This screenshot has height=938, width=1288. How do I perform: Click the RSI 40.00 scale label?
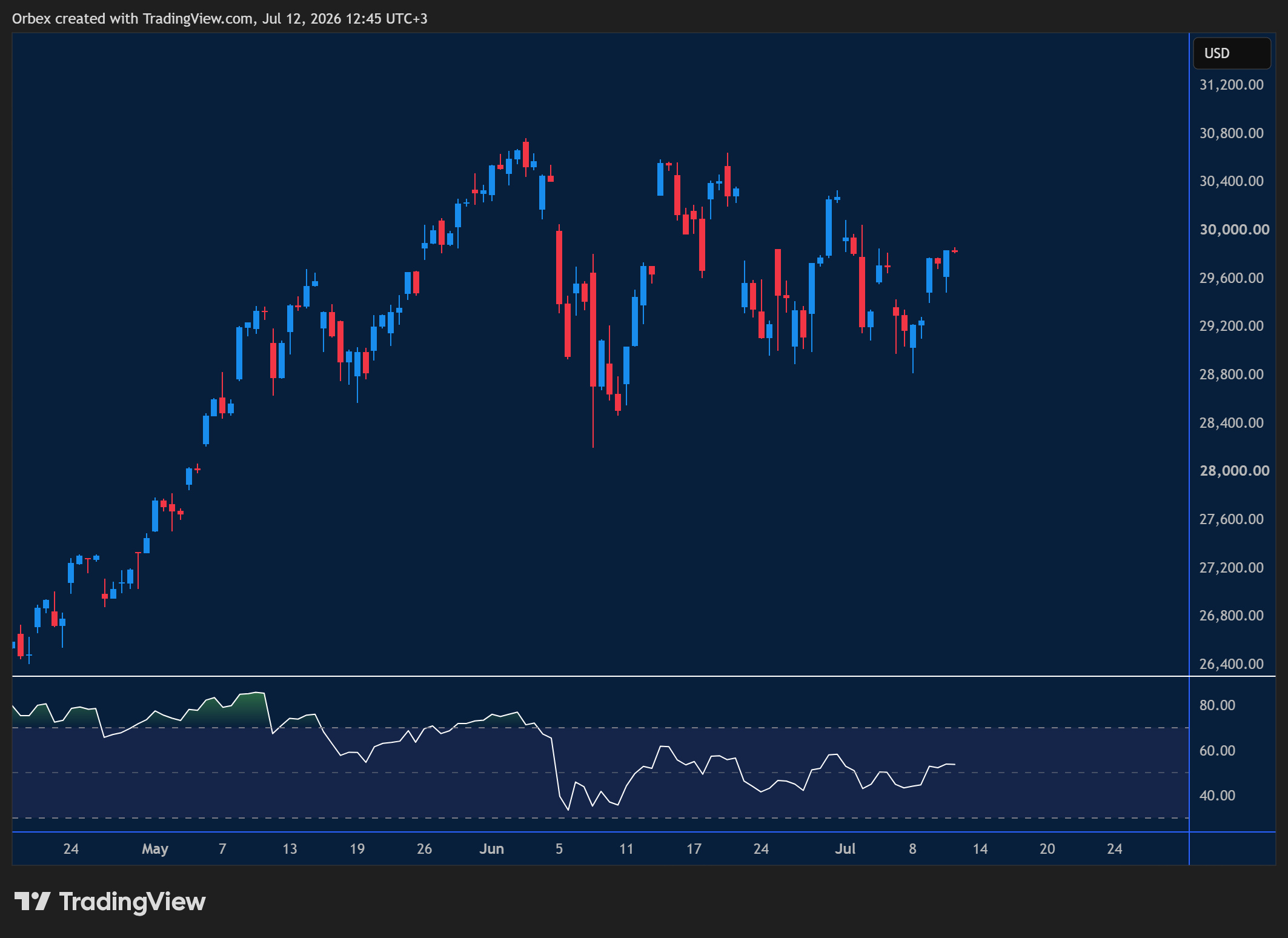click(x=1217, y=796)
